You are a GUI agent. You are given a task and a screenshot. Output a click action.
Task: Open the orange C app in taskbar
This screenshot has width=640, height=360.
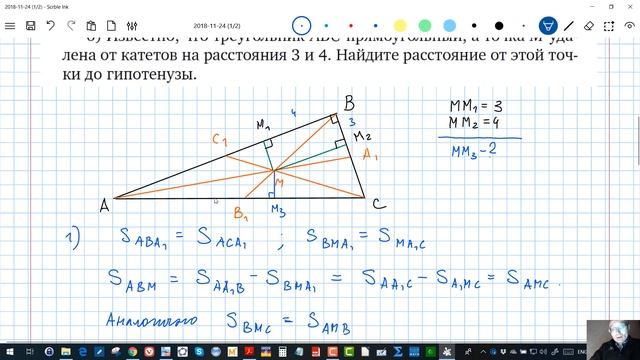tap(332, 352)
